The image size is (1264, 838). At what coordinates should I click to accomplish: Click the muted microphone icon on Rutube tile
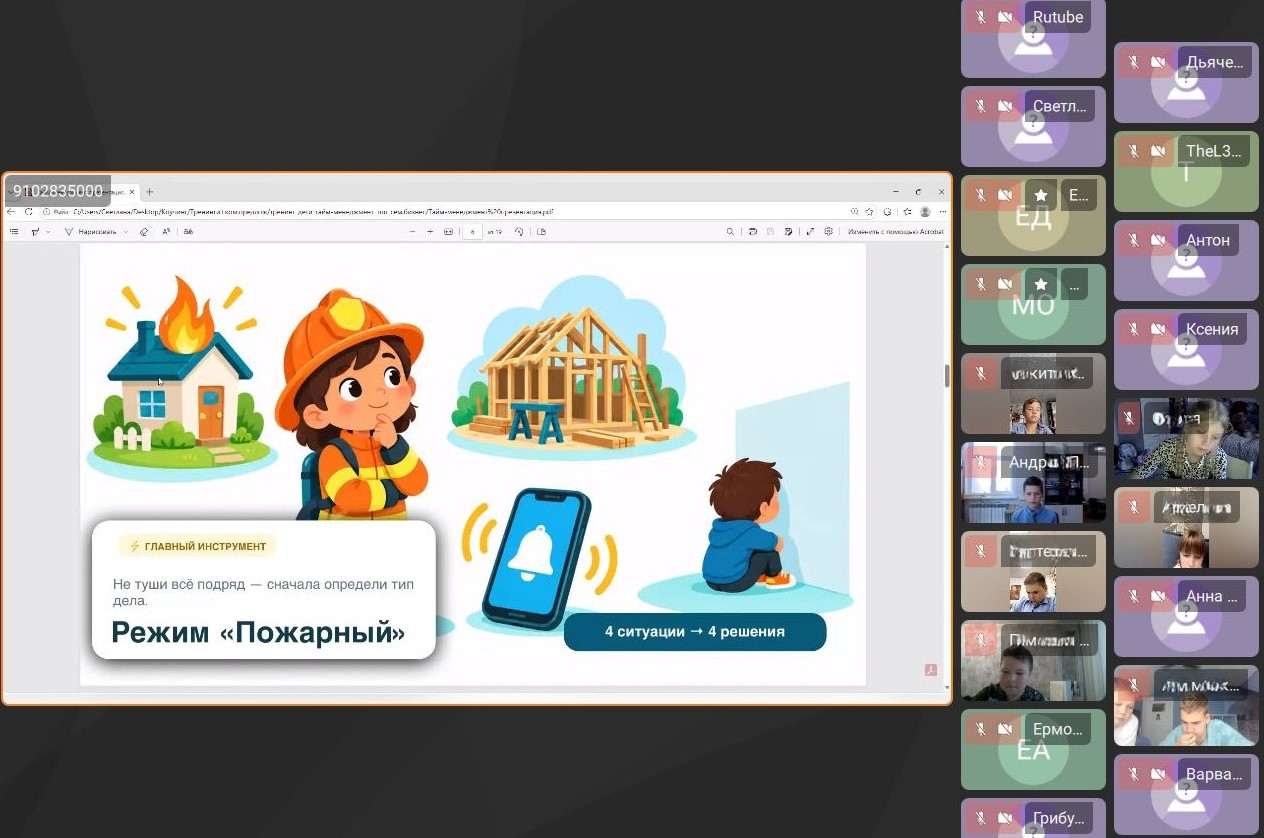981,17
